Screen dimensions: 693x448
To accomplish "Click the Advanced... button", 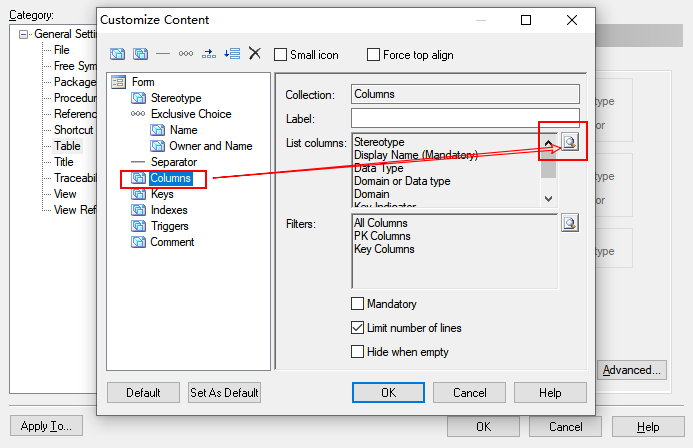I will point(632,370).
